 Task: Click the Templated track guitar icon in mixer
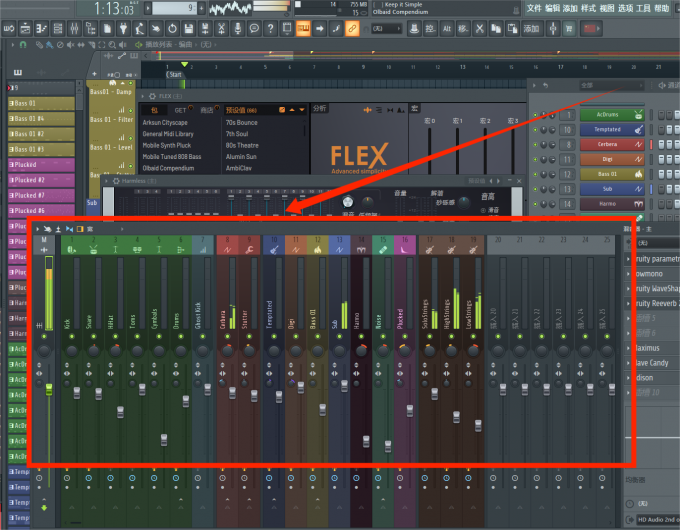pos(271,248)
